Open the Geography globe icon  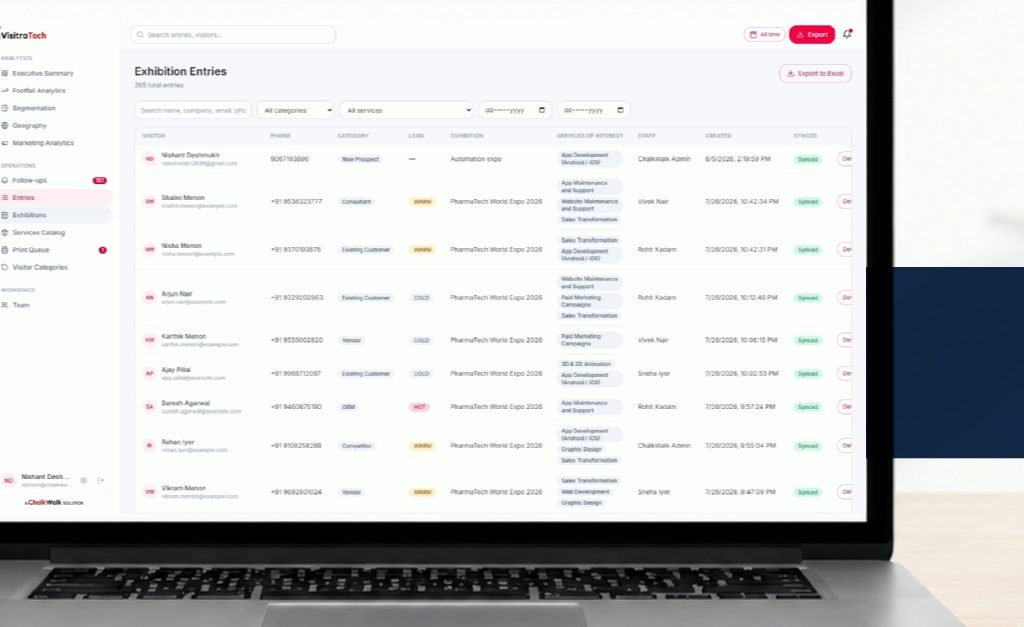tap(5, 125)
